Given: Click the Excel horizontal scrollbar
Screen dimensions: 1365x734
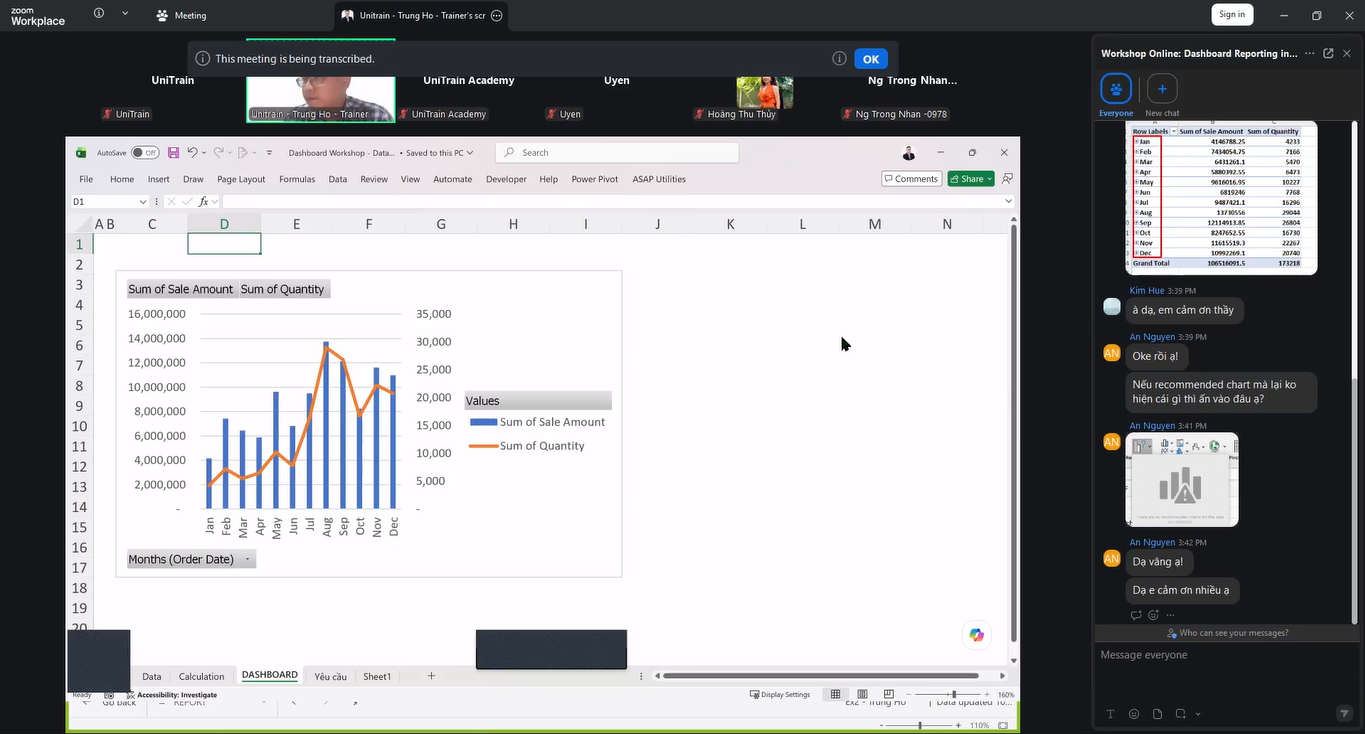Looking at the screenshot, I should point(820,676).
